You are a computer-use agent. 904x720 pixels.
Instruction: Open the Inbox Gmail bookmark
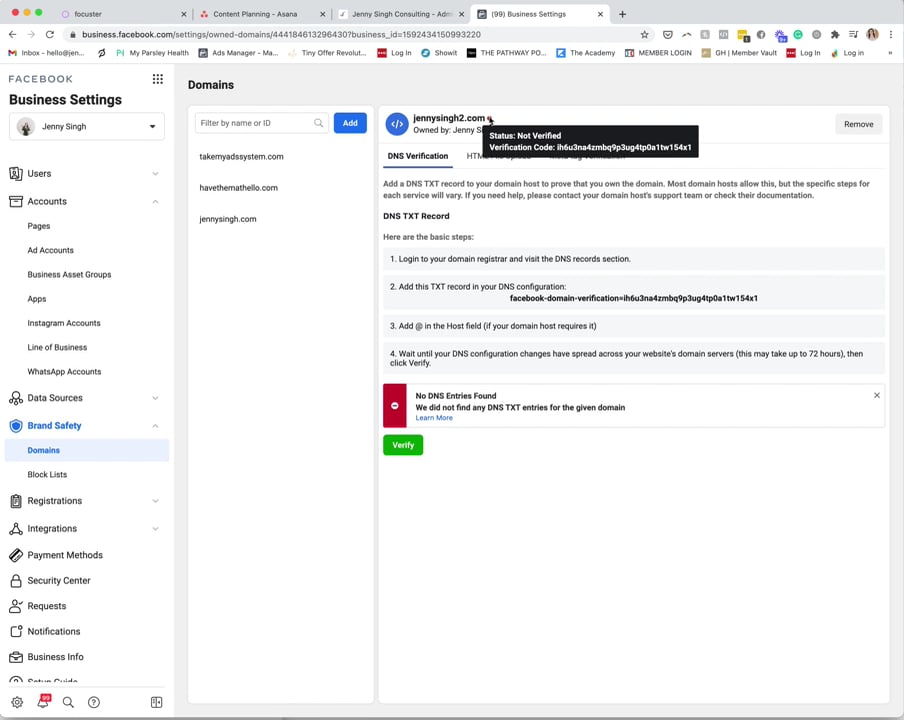coord(46,53)
